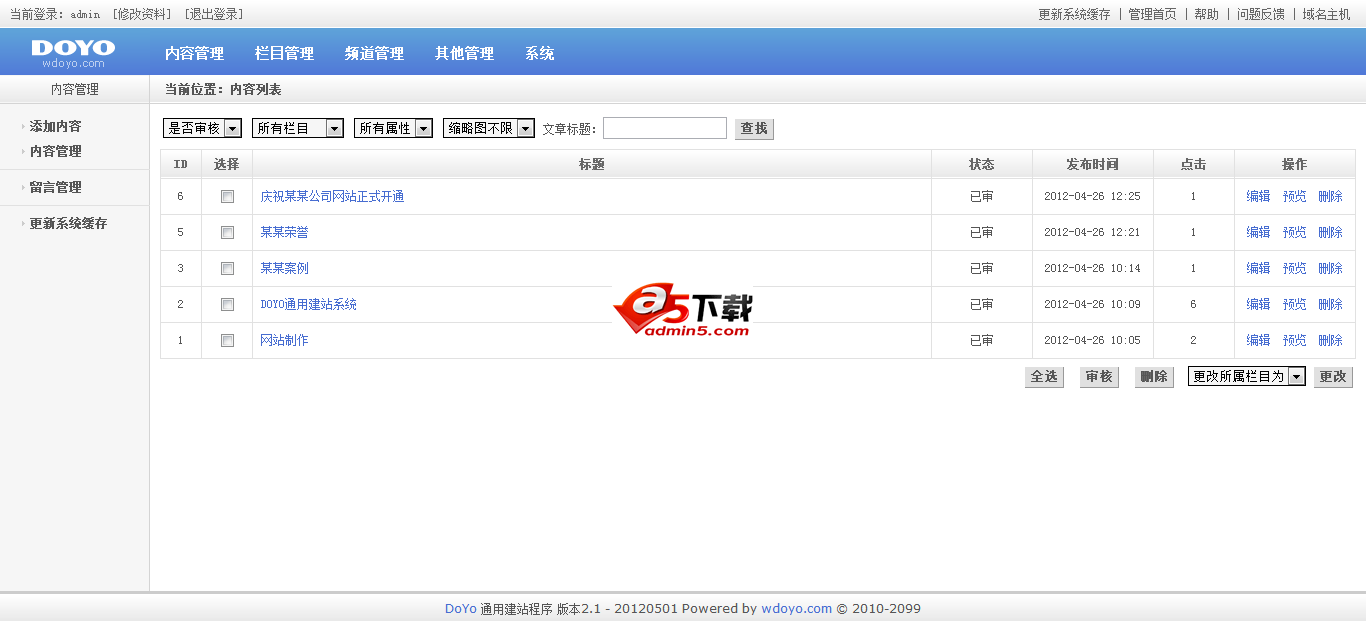Tick the checkbox for 某某荣誉 row

pyautogui.click(x=227, y=233)
